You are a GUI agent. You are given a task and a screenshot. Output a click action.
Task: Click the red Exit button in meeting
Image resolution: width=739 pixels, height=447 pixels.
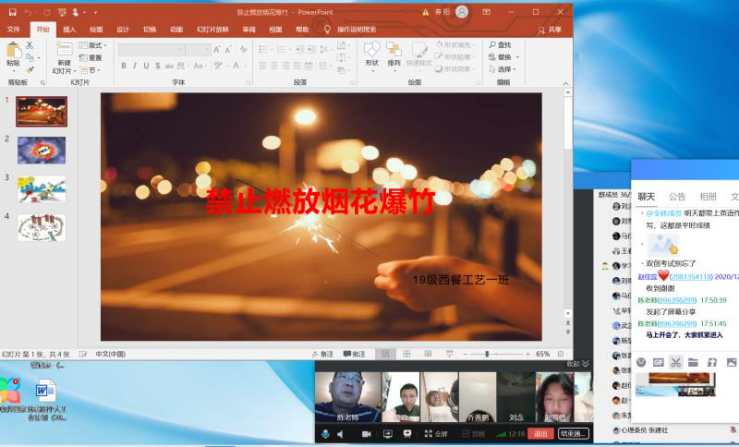tap(541, 434)
